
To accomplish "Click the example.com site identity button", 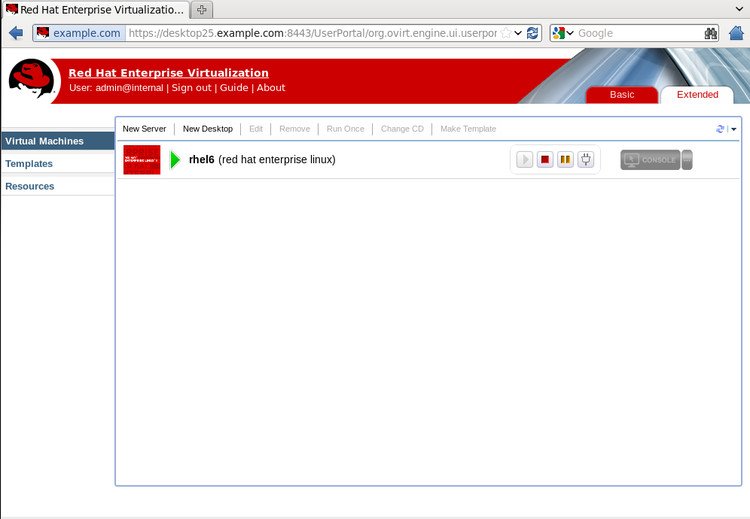I will pyautogui.click(x=79, y=33).
